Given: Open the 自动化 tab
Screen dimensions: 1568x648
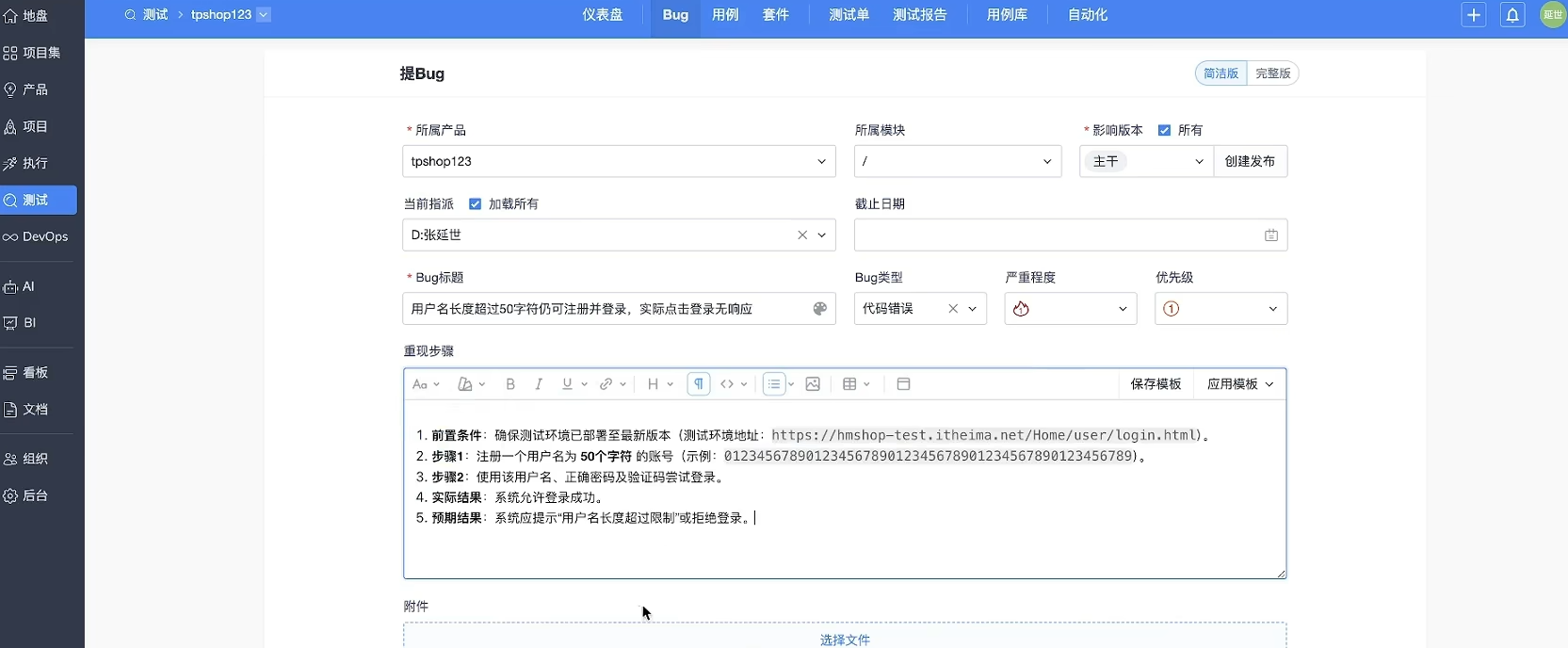Looking at the screenshot, I should click(1088, 15).
